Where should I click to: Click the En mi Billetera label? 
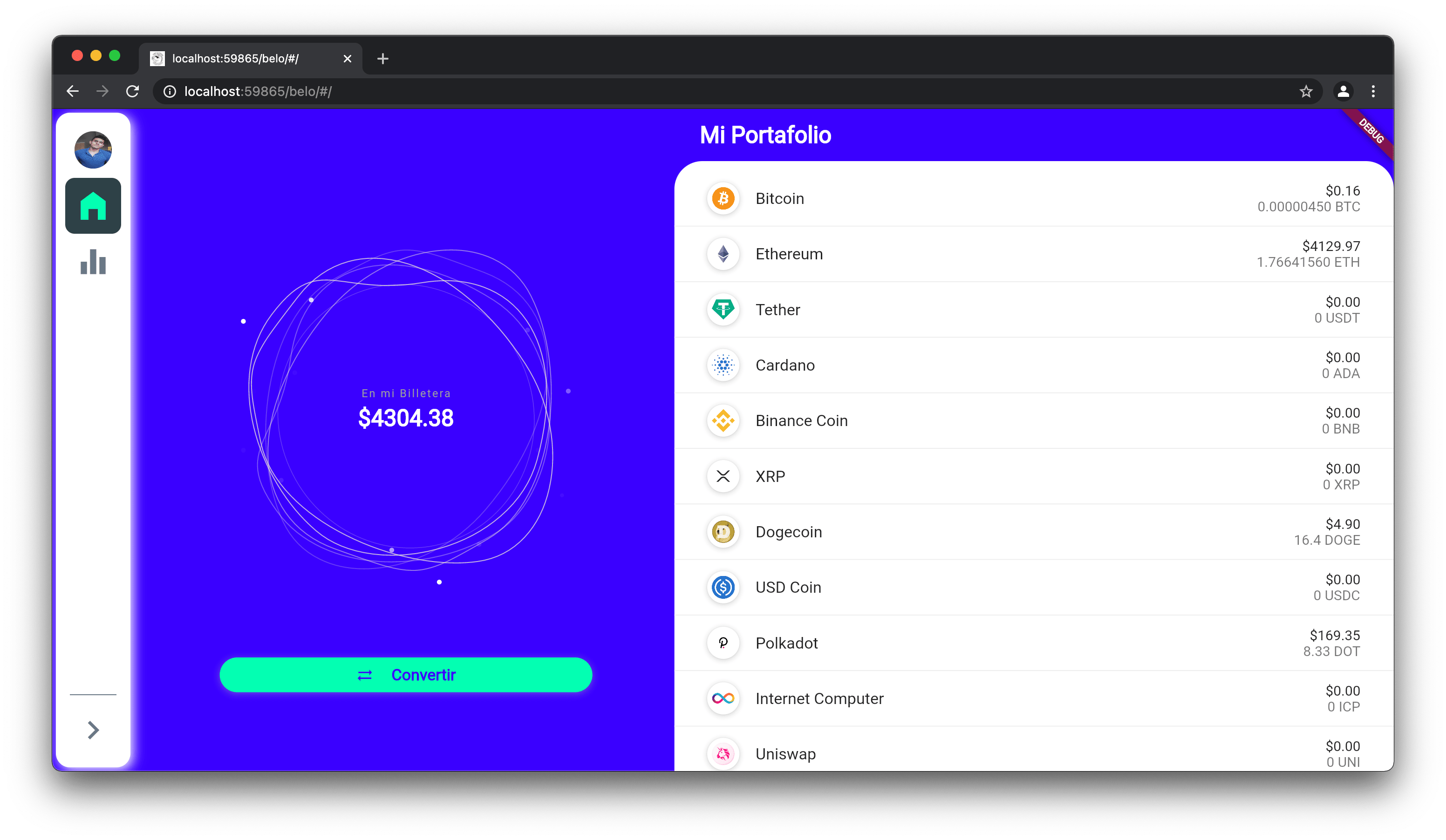click(406, 393)
